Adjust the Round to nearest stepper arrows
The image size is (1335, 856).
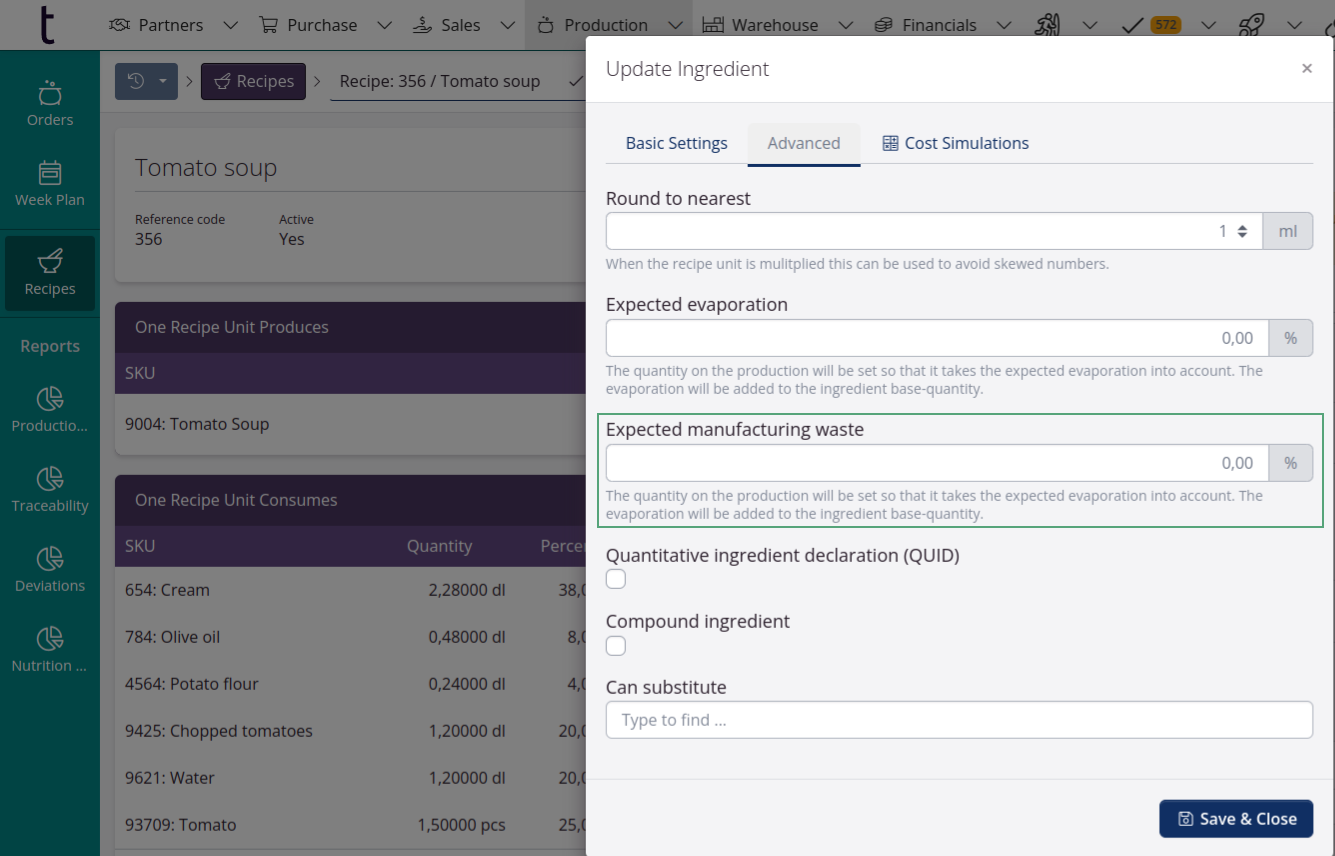tap(1242, 231)
